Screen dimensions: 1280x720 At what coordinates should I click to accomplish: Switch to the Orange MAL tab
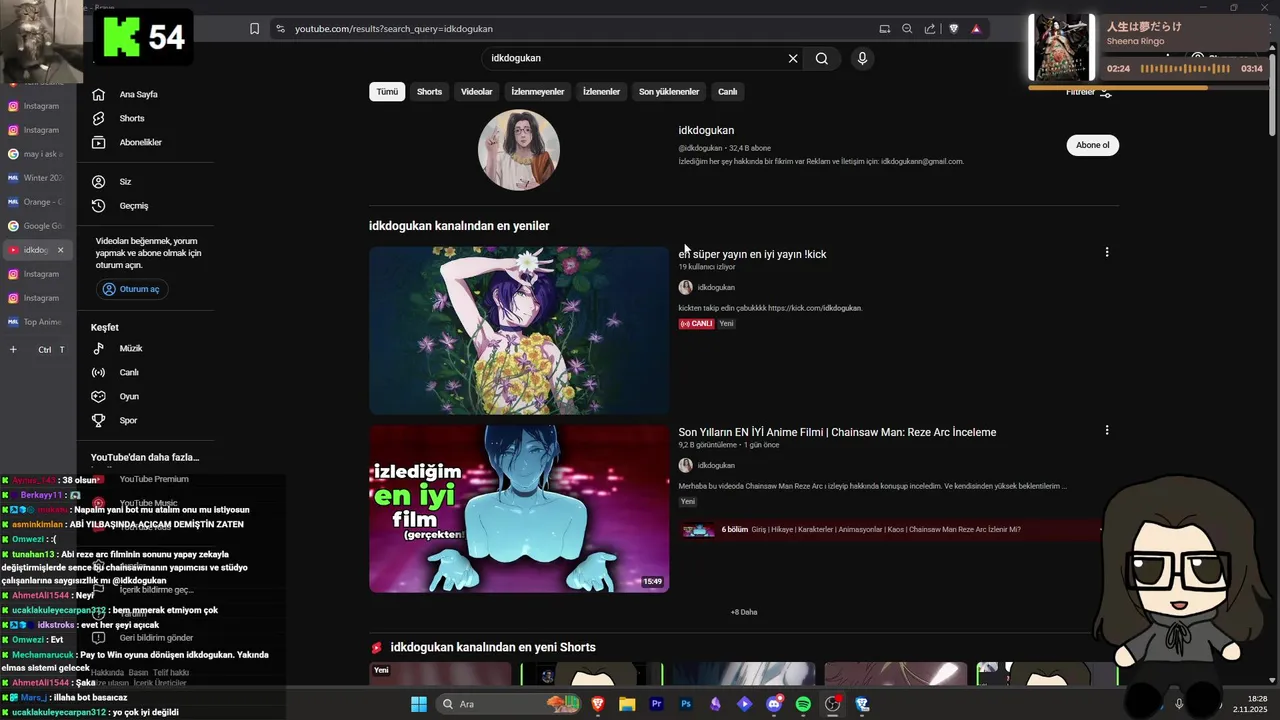36,202
